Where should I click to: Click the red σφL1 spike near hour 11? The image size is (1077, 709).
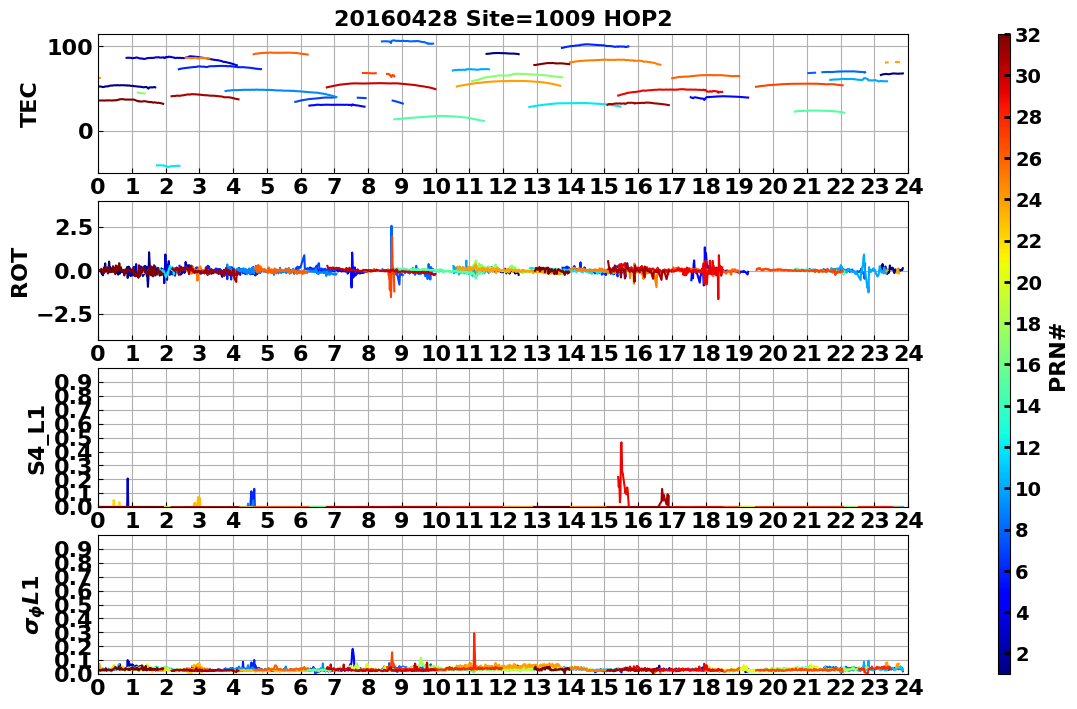point(474,649)
